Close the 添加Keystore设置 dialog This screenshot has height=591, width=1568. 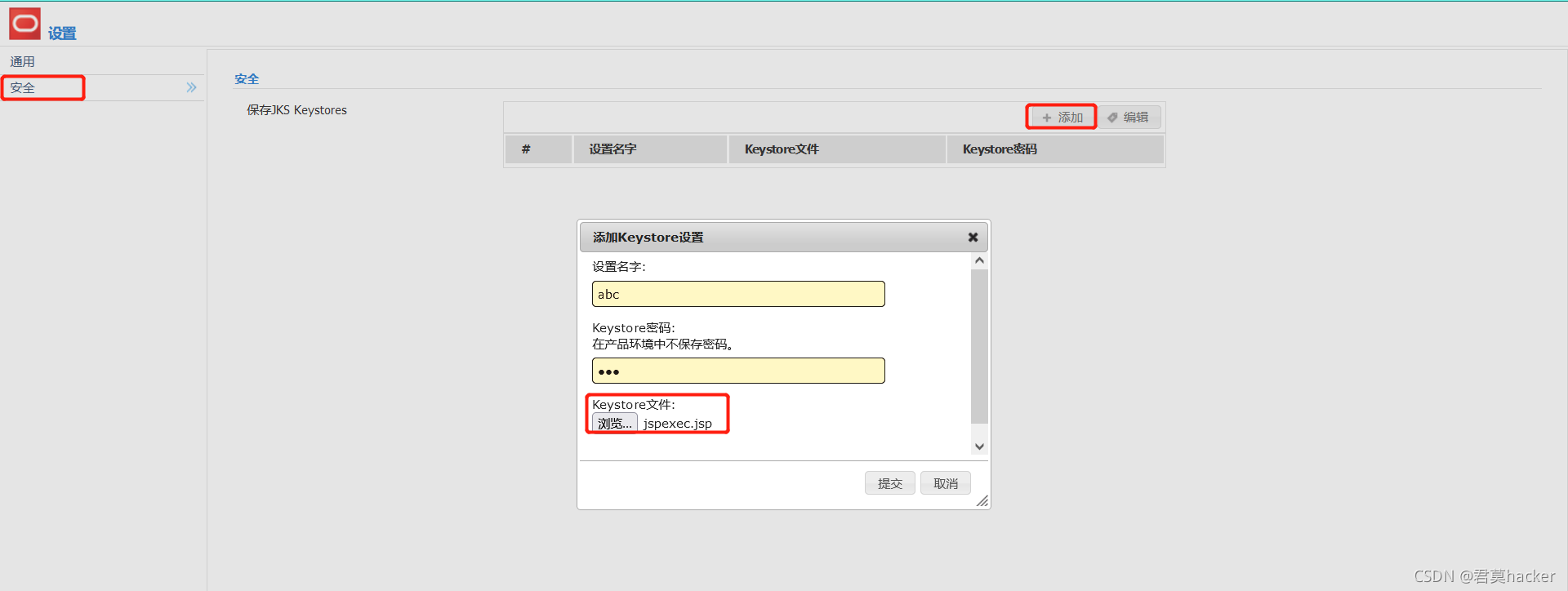pos(973,237)
